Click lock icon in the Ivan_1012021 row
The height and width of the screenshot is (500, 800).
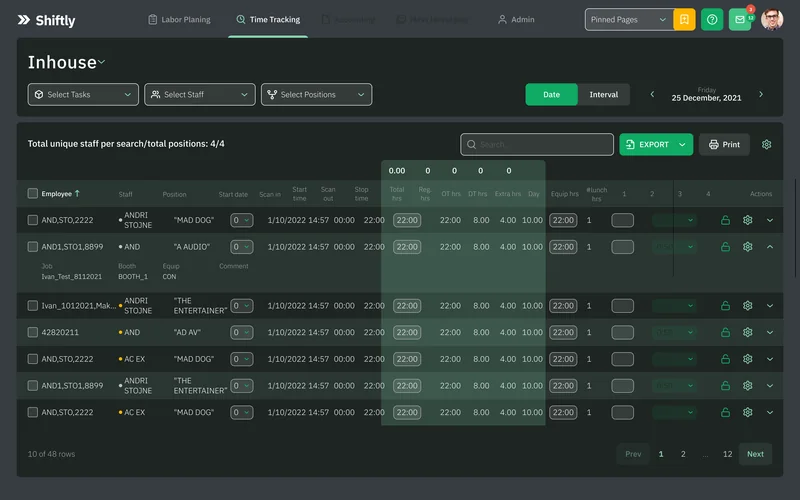[725, 306]
